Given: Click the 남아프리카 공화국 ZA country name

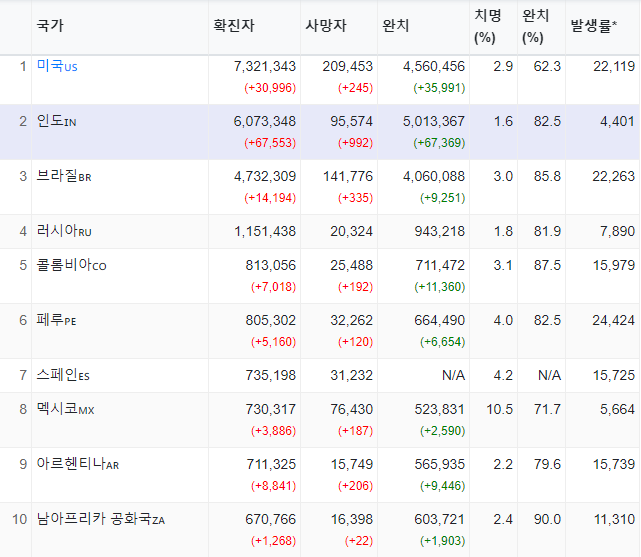Looking at the screenshot, I should coord(101,519).
